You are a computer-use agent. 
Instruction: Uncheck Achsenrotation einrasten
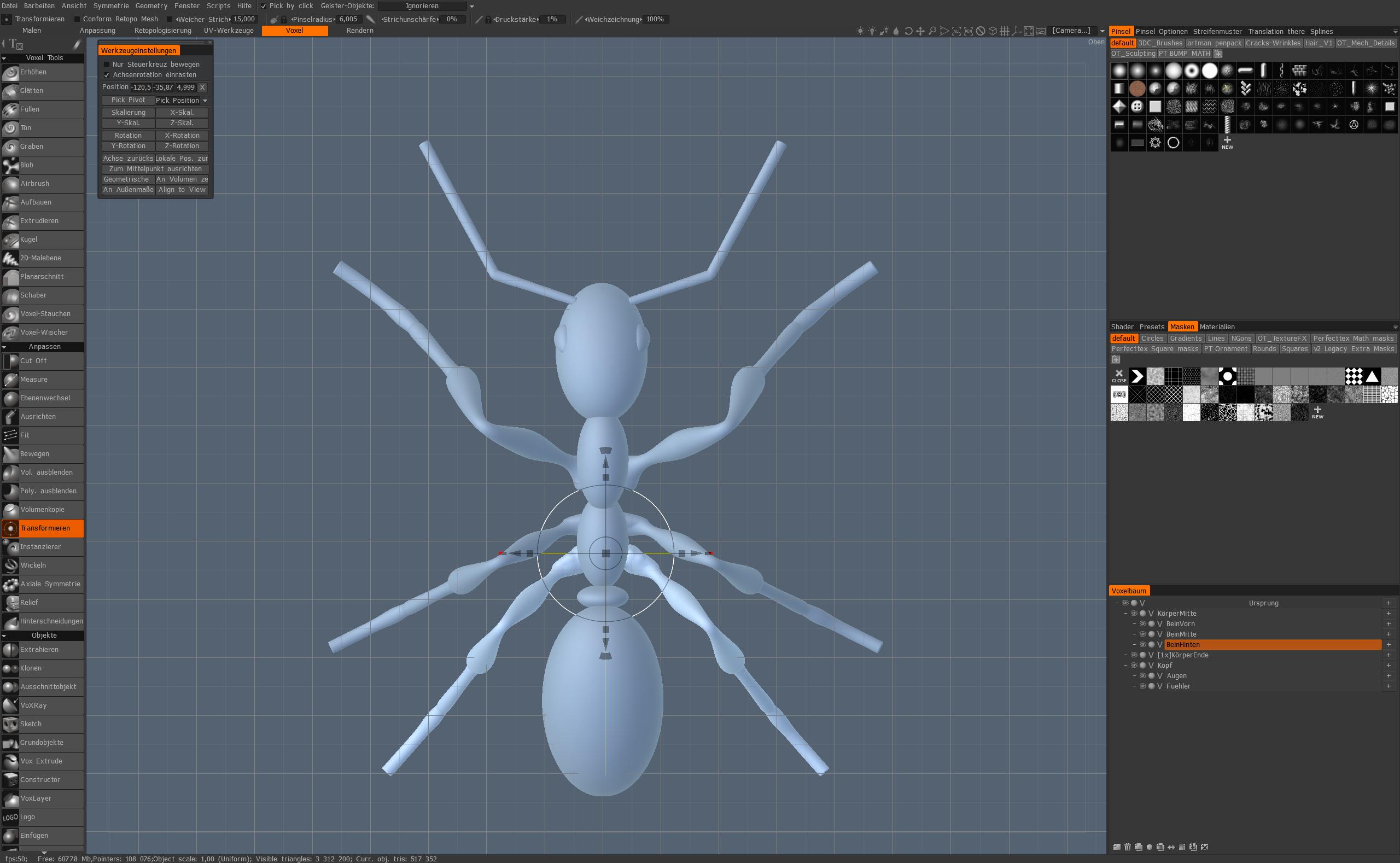coord(107,75)
